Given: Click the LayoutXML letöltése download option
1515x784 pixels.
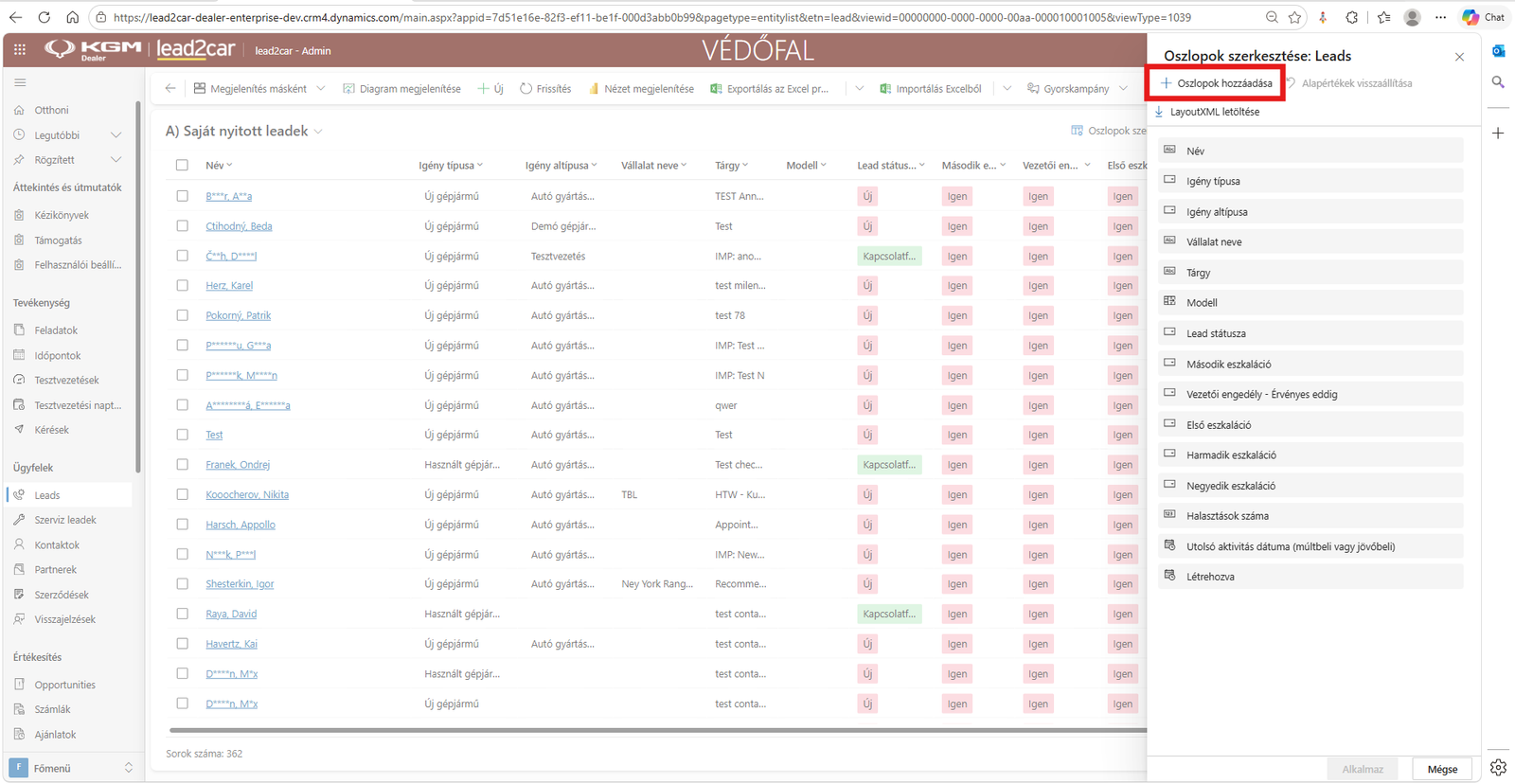Looking at the screenshot, I should pos(1207,112).
